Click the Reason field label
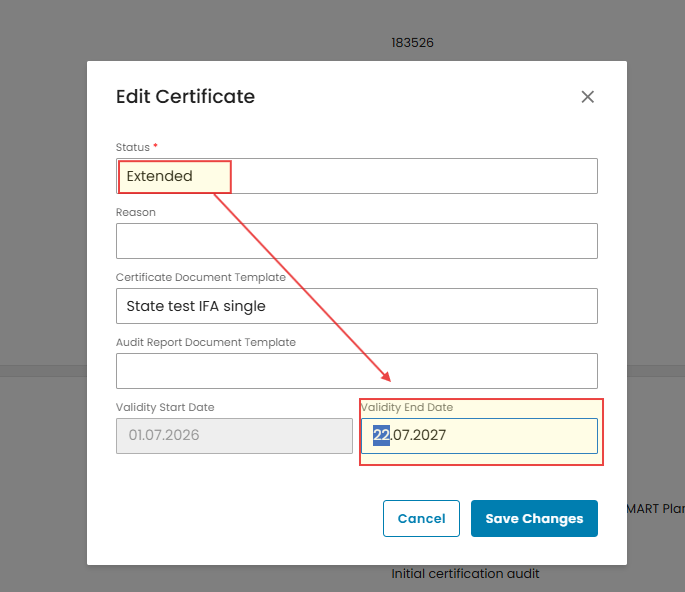This screenshot has width=685, height=592. (135, 212)
